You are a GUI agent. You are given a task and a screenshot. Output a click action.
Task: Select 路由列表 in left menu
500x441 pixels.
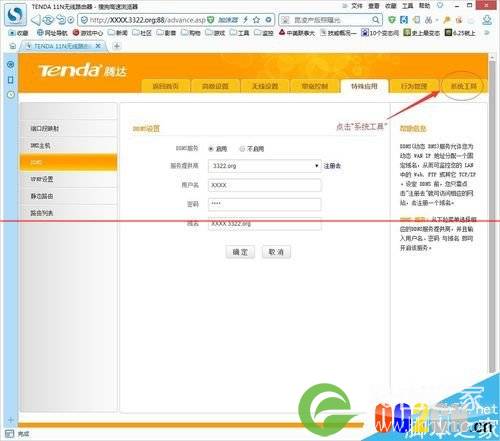[69, 213]
